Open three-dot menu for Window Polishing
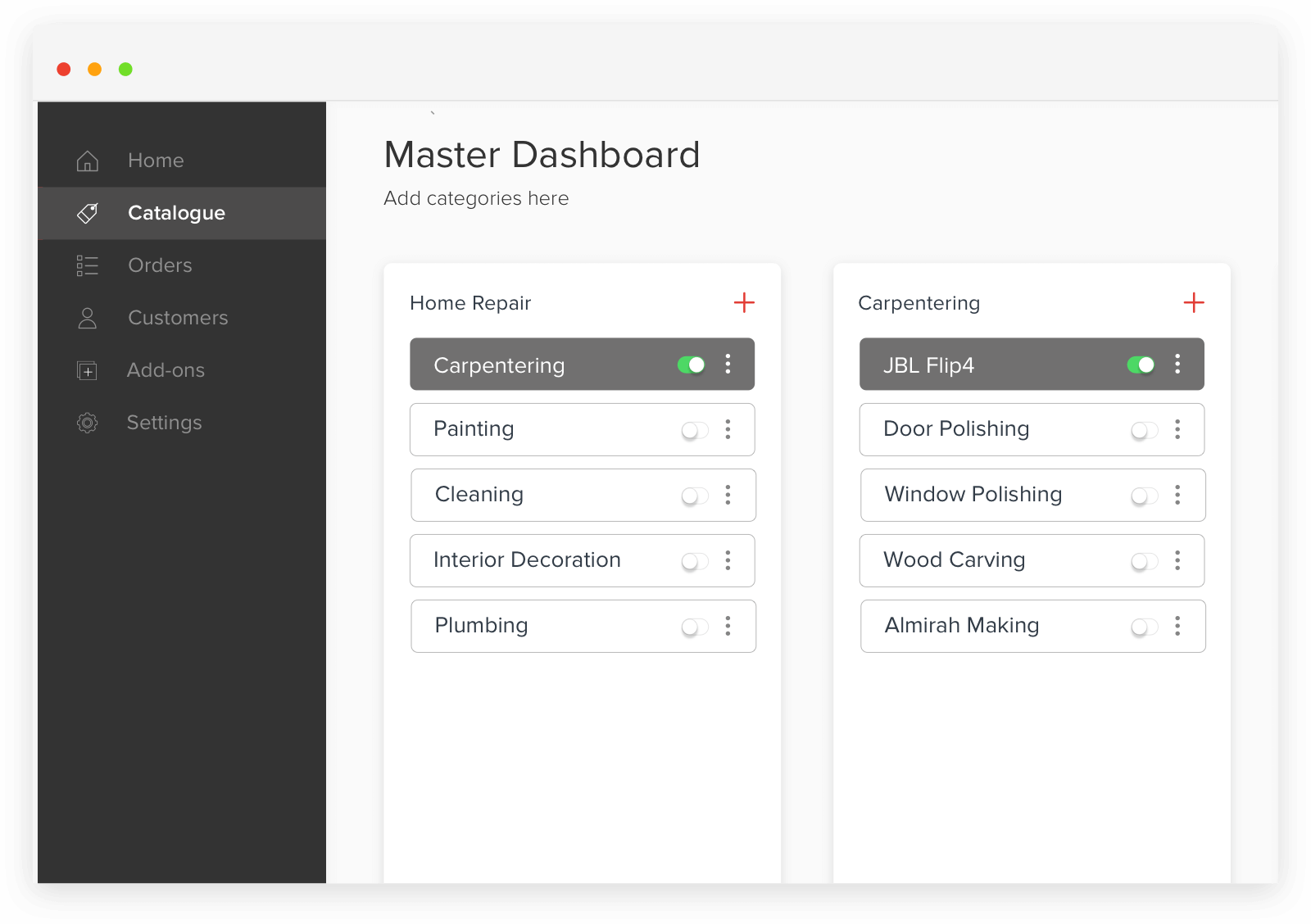The width and height of the screenshot is (1311, 924). (x=1177, y=495)
